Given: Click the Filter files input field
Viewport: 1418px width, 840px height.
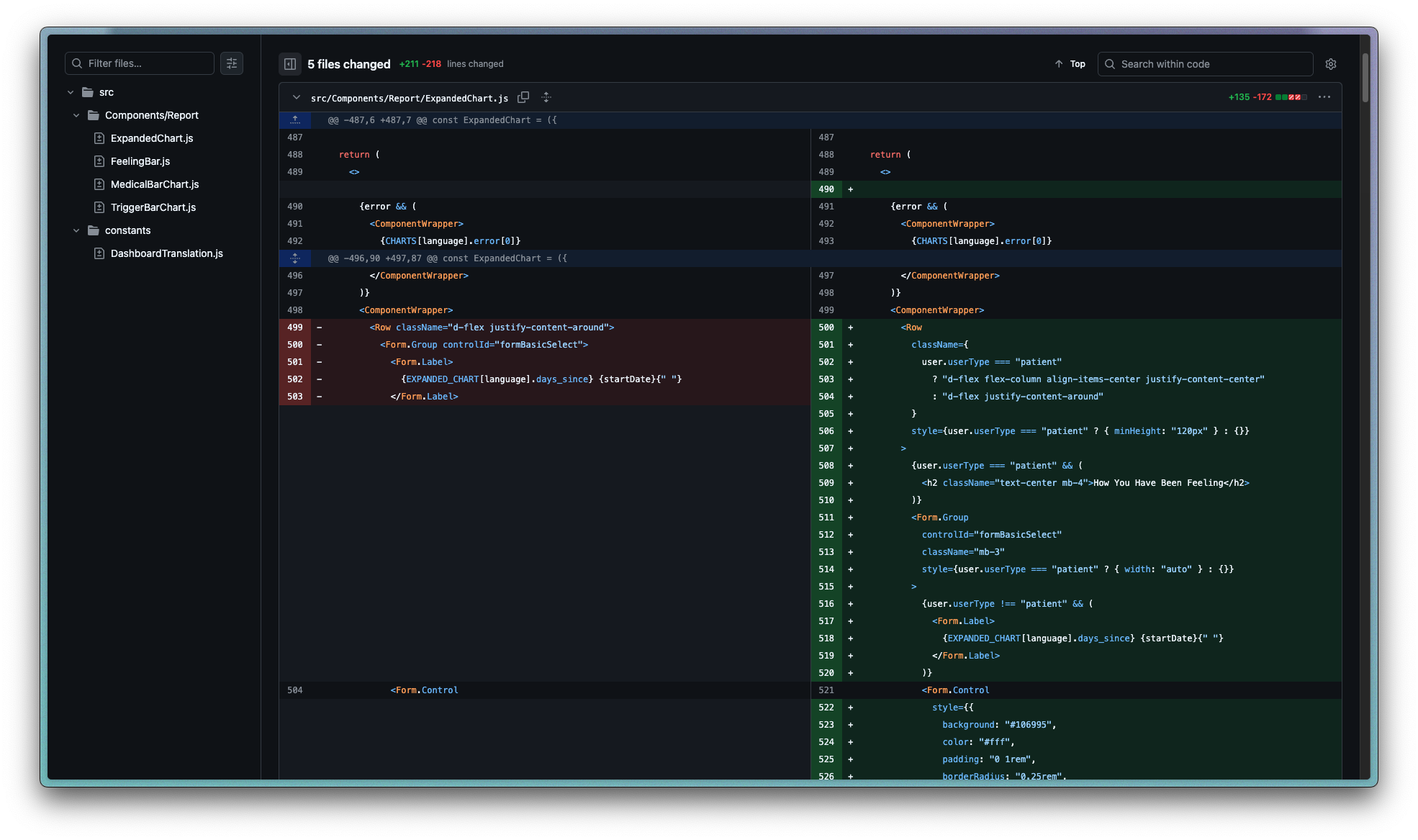Looking at the screenshot, I should [140, 63].
